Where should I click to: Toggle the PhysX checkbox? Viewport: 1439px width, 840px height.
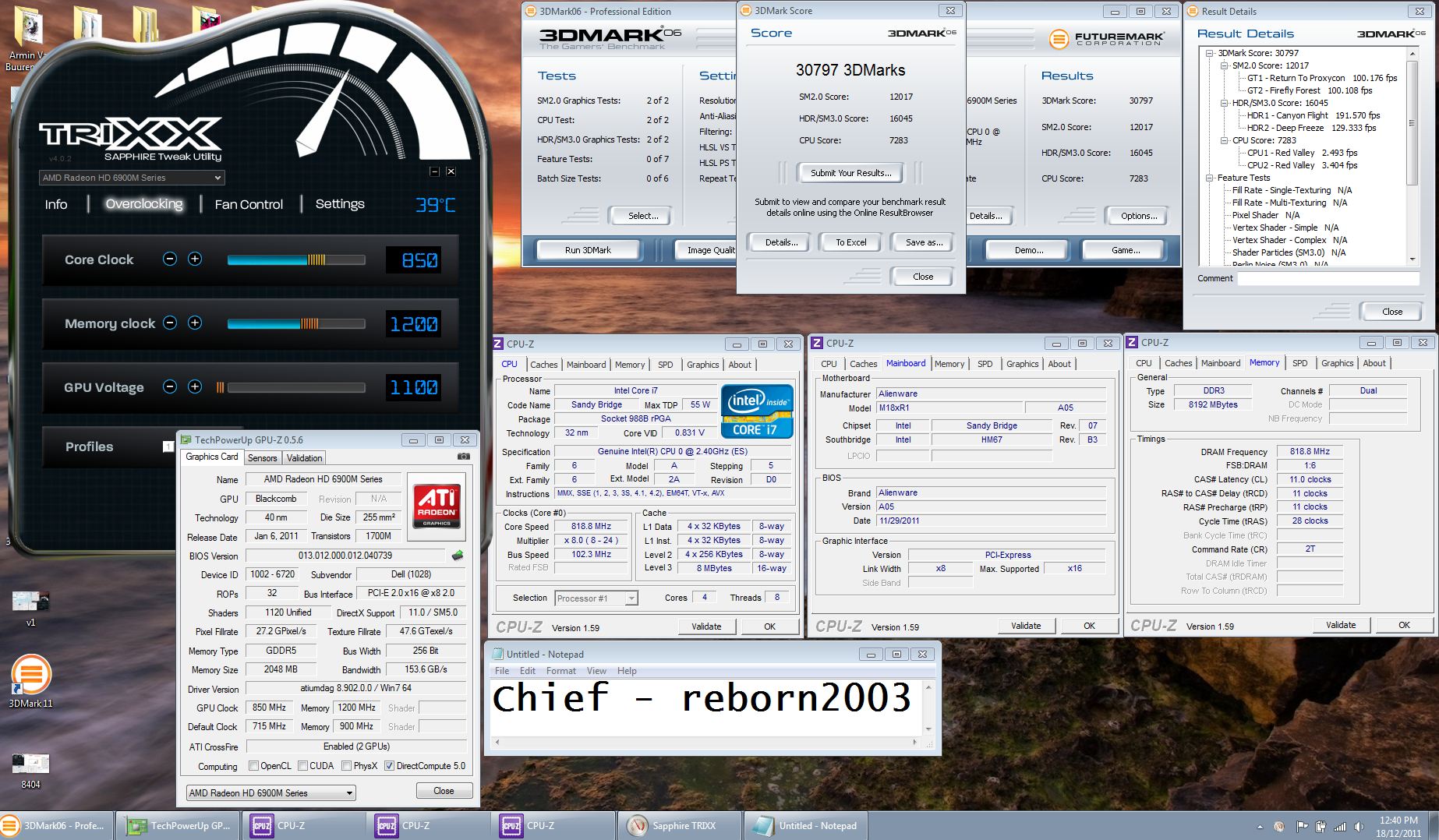click(346, 766)
